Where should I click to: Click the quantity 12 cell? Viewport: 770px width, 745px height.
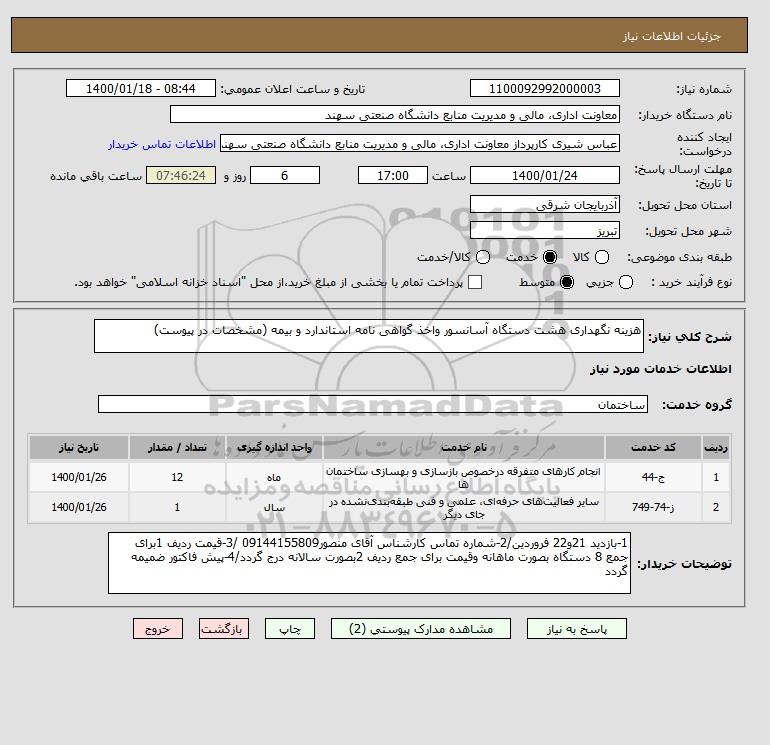tap(177, 477)
